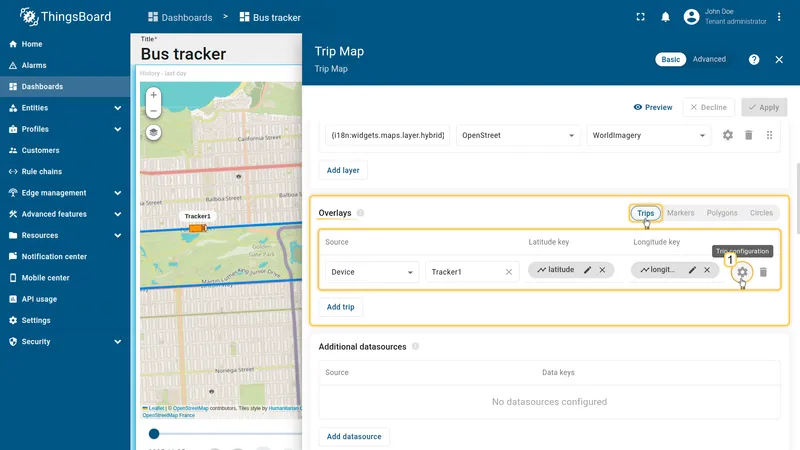The image size is (800, 450).
Task: Expand the Security chevron
Action: pyautogui.click(x=118, y=342)
